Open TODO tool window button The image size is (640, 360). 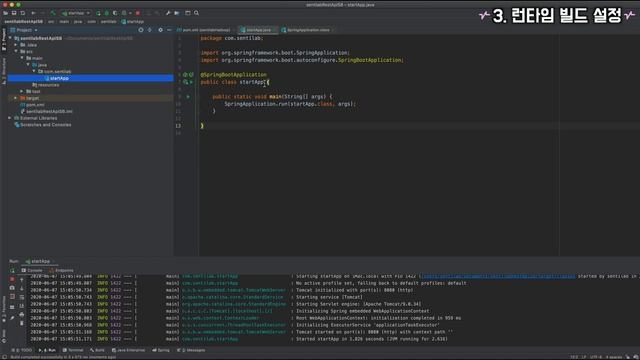coord(22,350)
